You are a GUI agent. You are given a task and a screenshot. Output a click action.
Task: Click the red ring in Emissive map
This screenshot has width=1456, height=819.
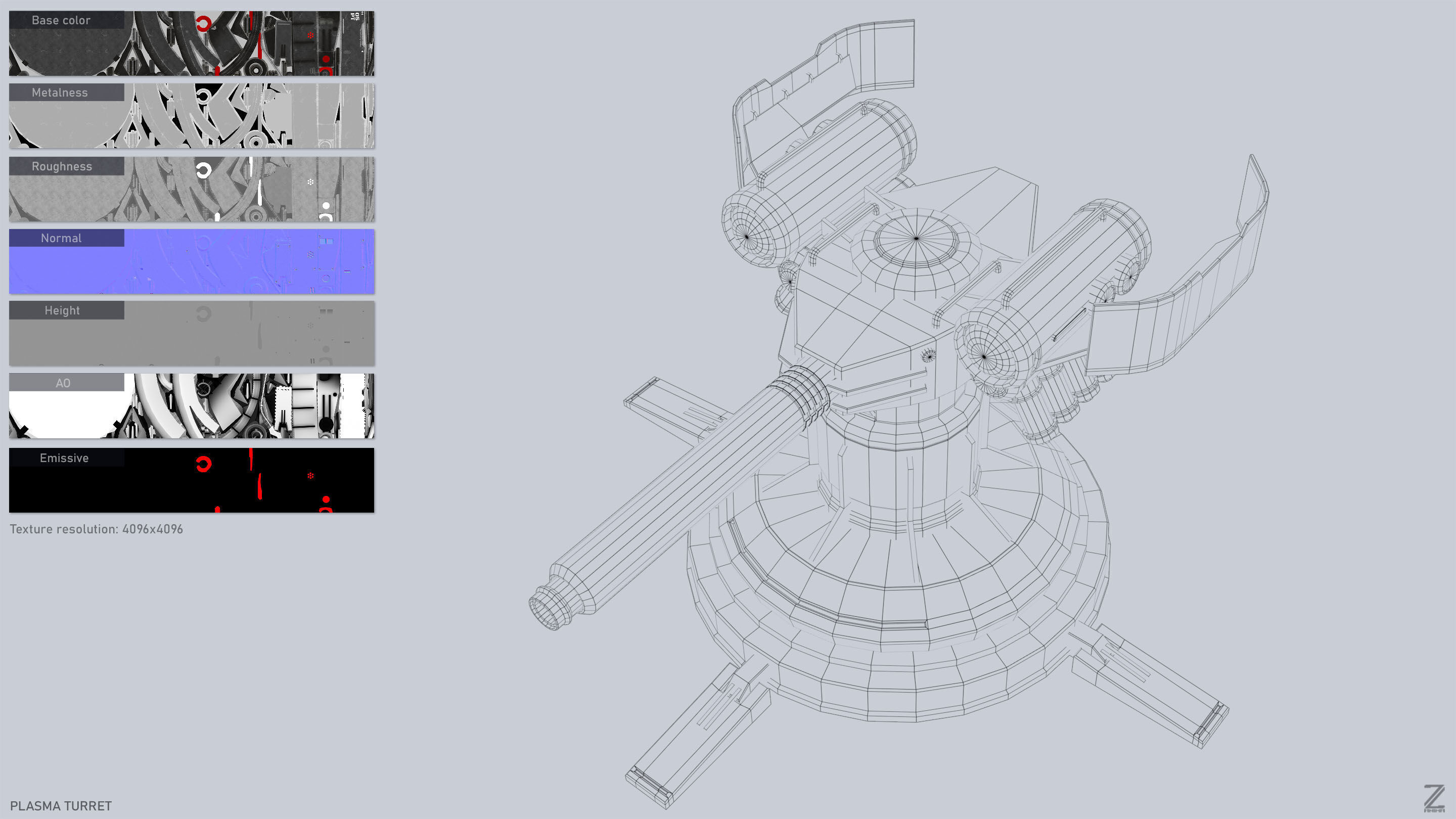point(203,464)
